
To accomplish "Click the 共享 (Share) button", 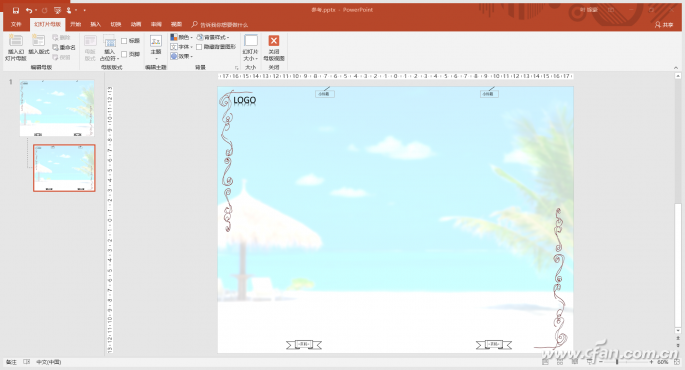I will (x=664, y=25).
